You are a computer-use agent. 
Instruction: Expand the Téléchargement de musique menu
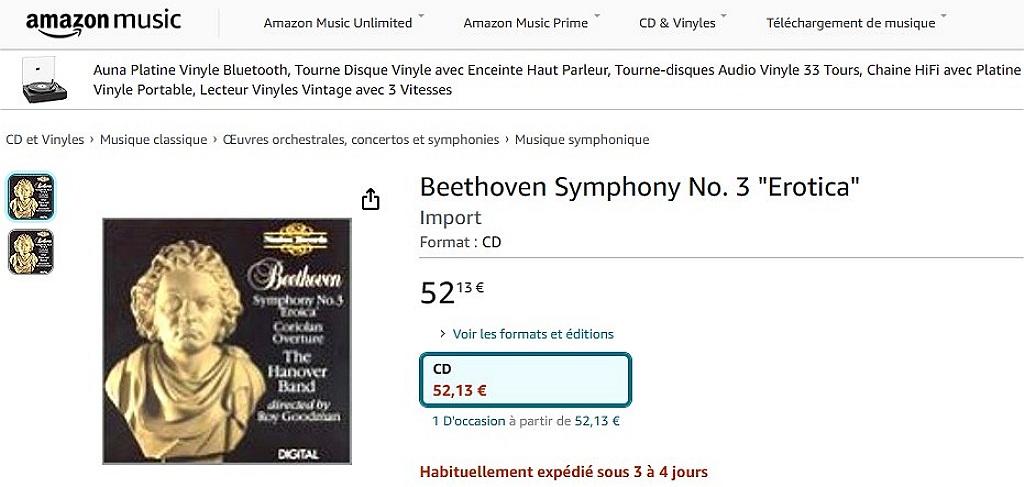(x=855, y=23)
